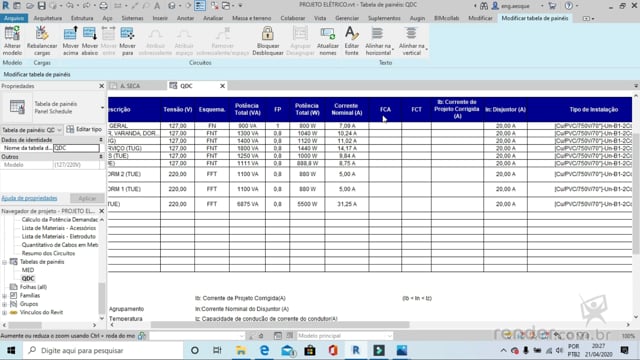Open Ajuda de propriedades link
The height and width of the screenshot is (360, 640).
click(29, 198)
